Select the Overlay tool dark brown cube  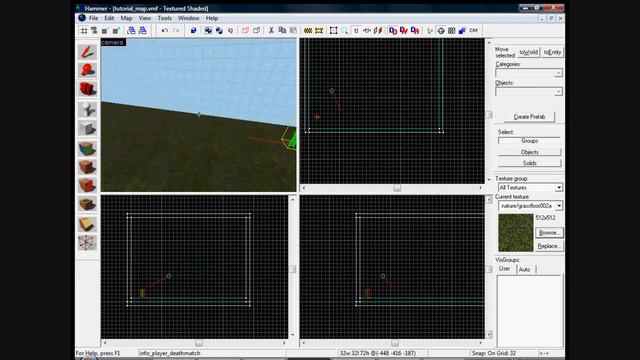(87, 204)
